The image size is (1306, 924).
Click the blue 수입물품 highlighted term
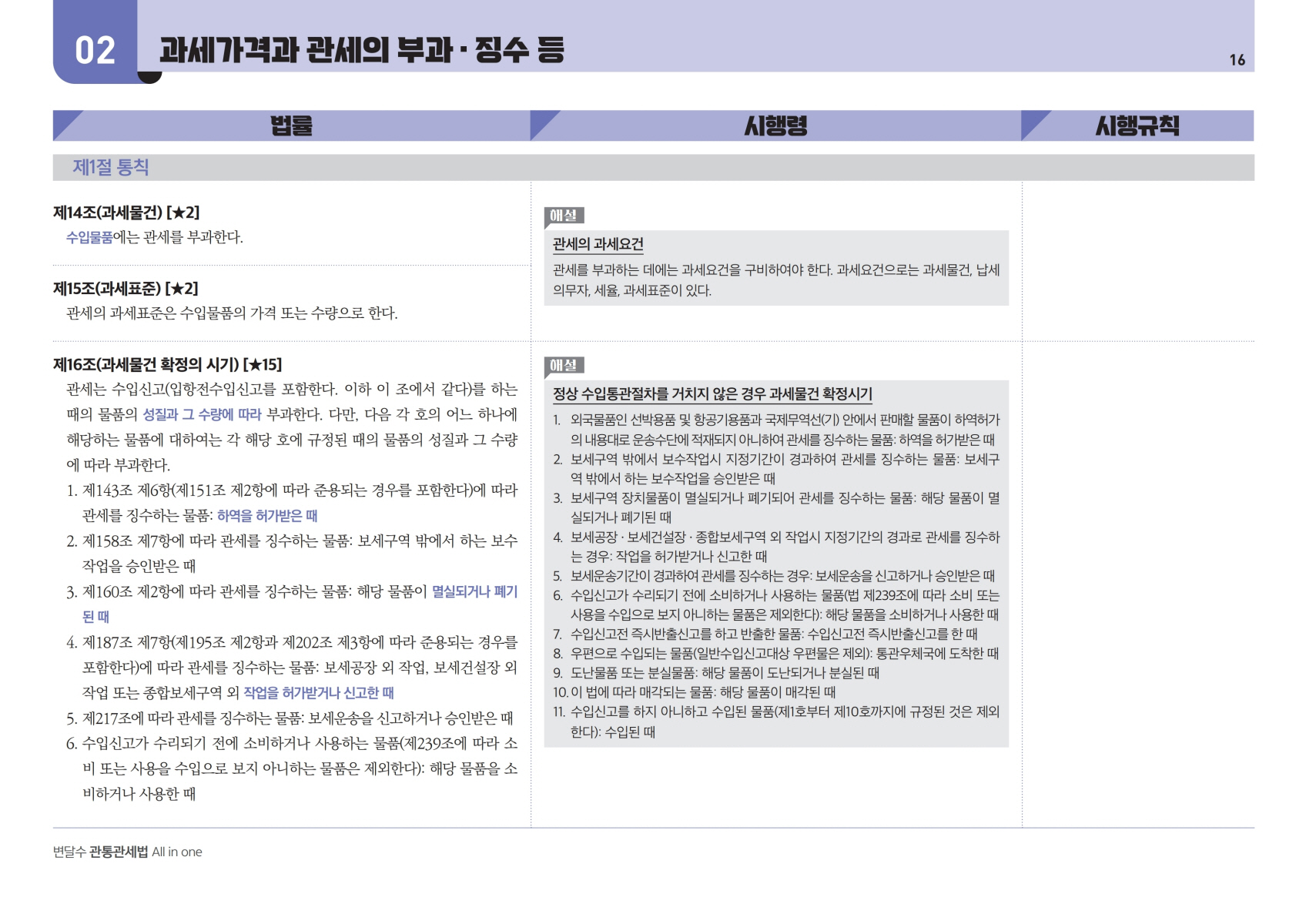click(x=89, y=237)
